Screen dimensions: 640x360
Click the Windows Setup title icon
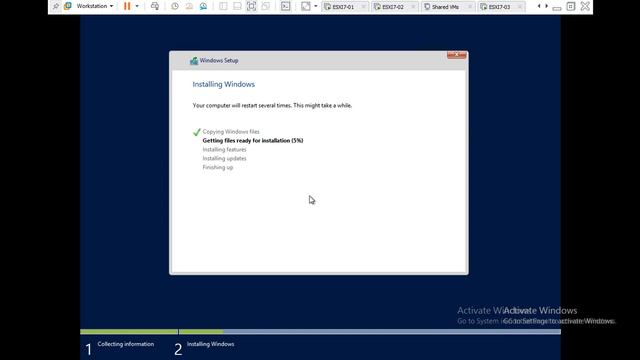point(194,61)
